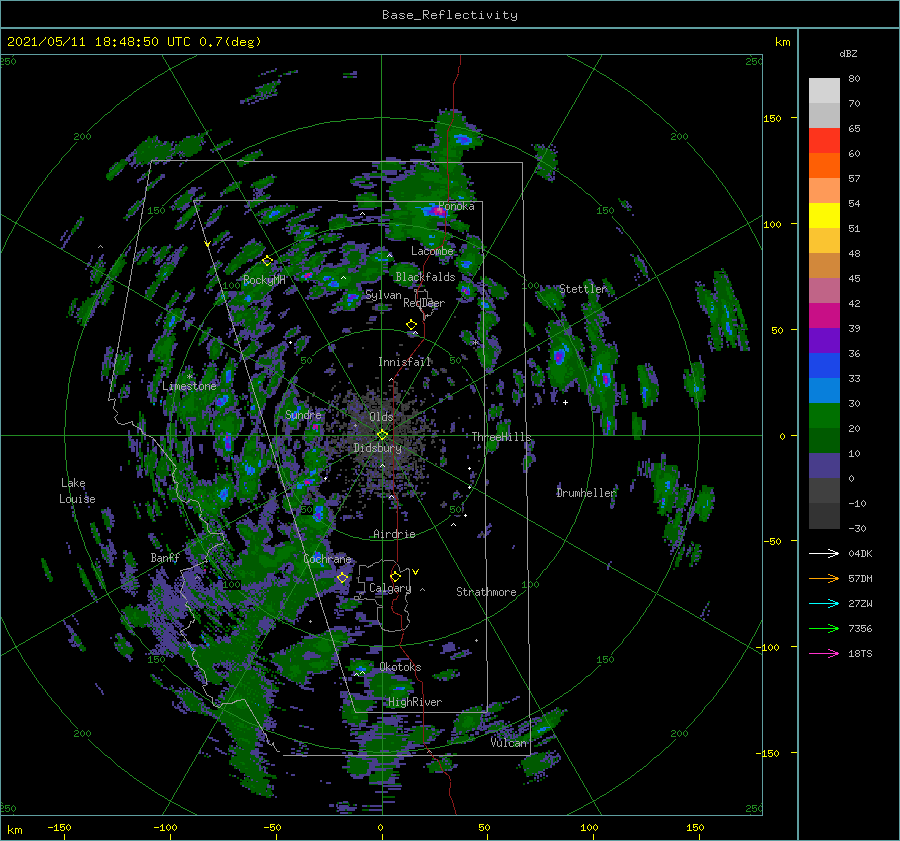
Task: Click the light gray 80 dBZ swatch
Action: tap(824, 91)
